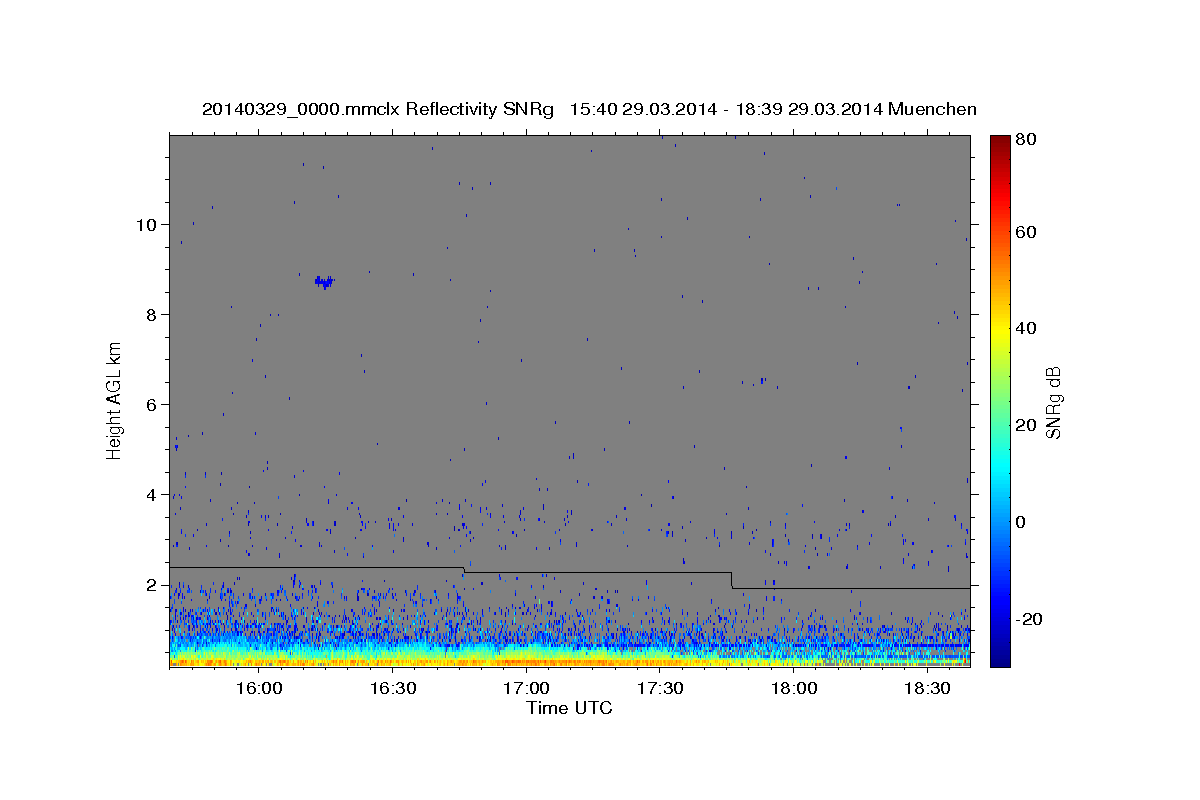Click the 'SNRg dB' colorbar label

coord(1053,402)
